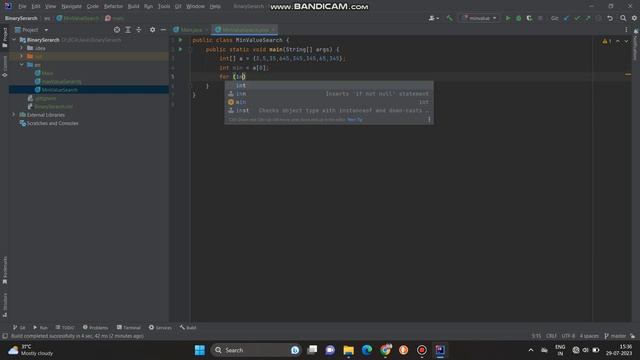Collapse the BinarySearch project root
Screen dimensions: 640x360
(14, 40)
